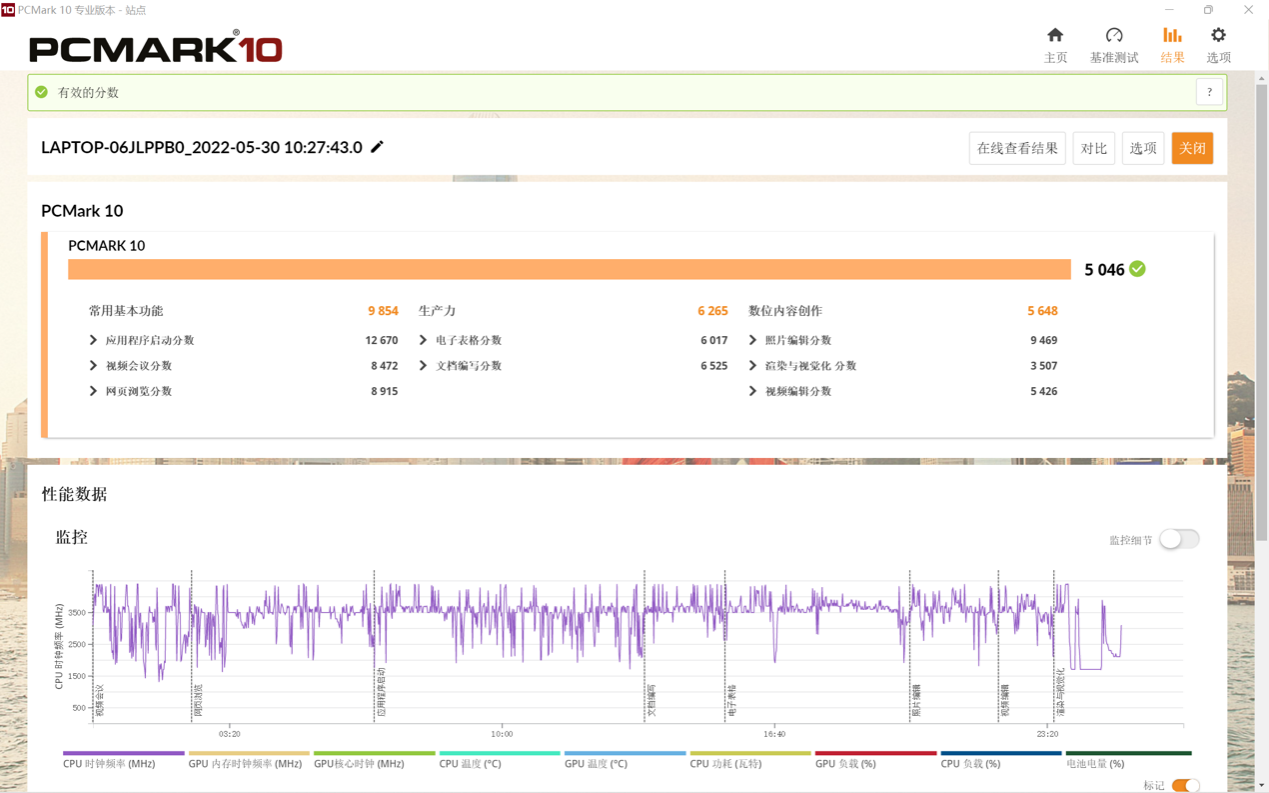Toggle the 标记 switch below the chart
The height and width of the screenshot is (793, 1269).
tap(1185, 786)
